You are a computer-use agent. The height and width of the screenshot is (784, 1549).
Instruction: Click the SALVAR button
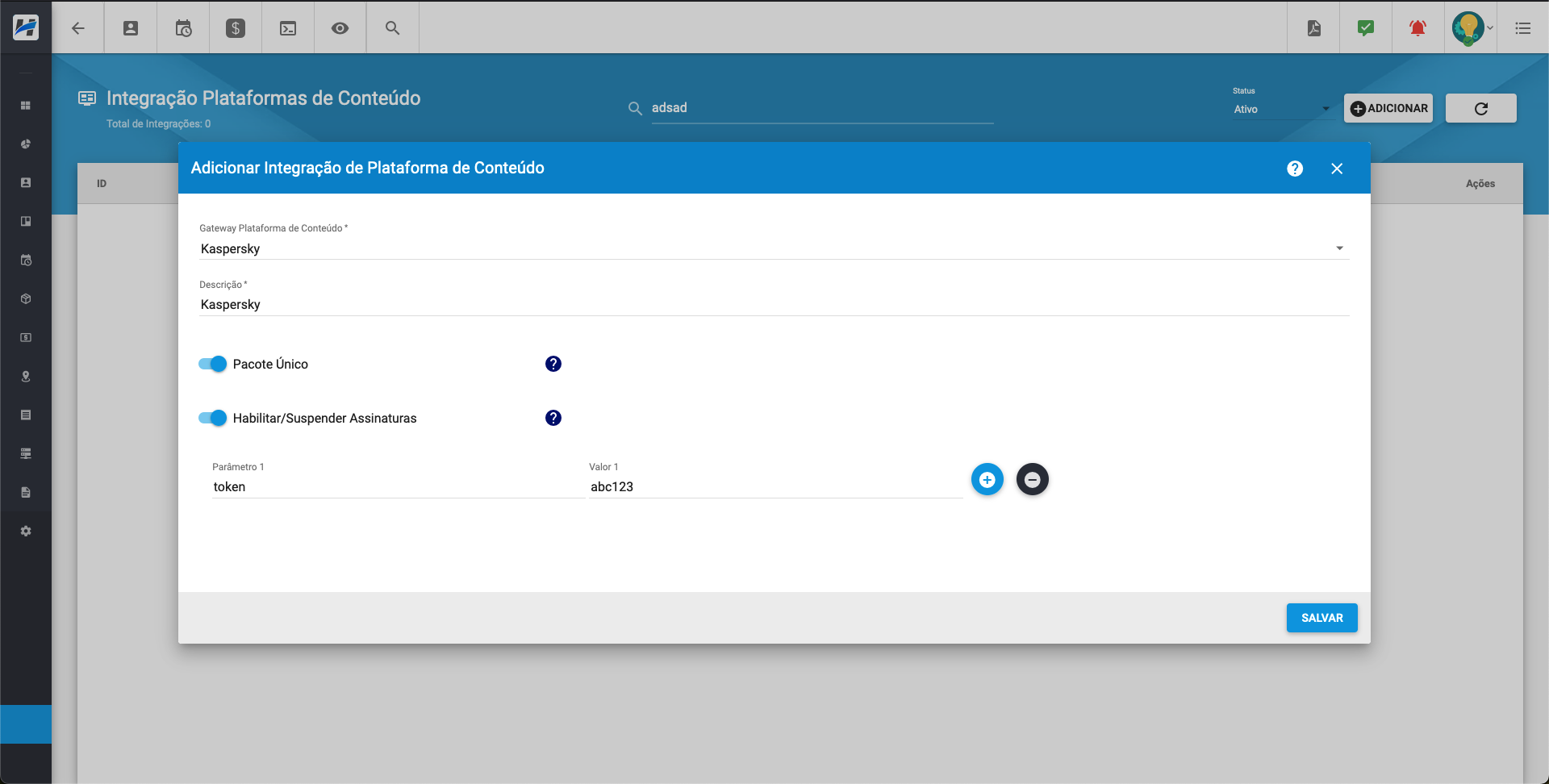(x=1321, y=618)
